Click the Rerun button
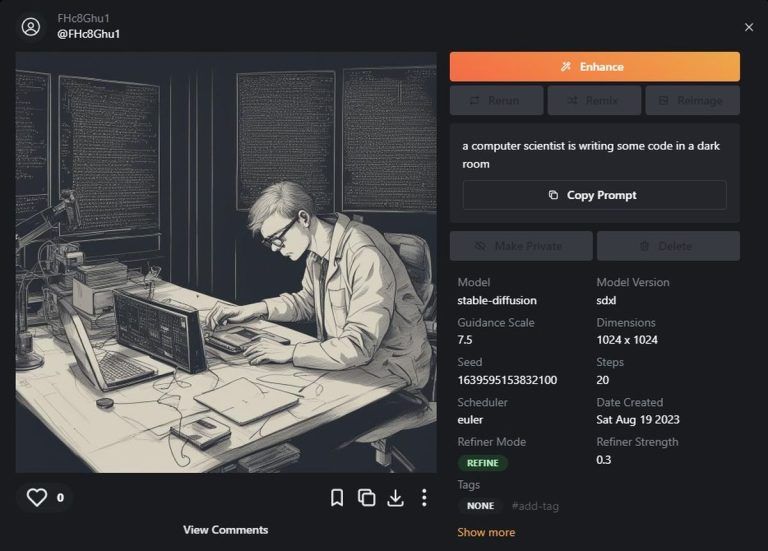Screen dimensions: 768x551 (496, 101)
